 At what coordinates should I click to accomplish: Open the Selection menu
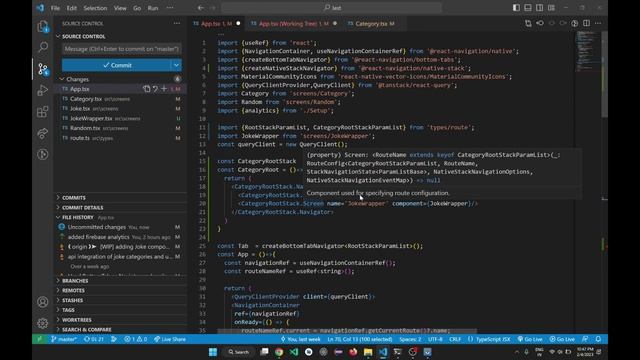[95, 8]
